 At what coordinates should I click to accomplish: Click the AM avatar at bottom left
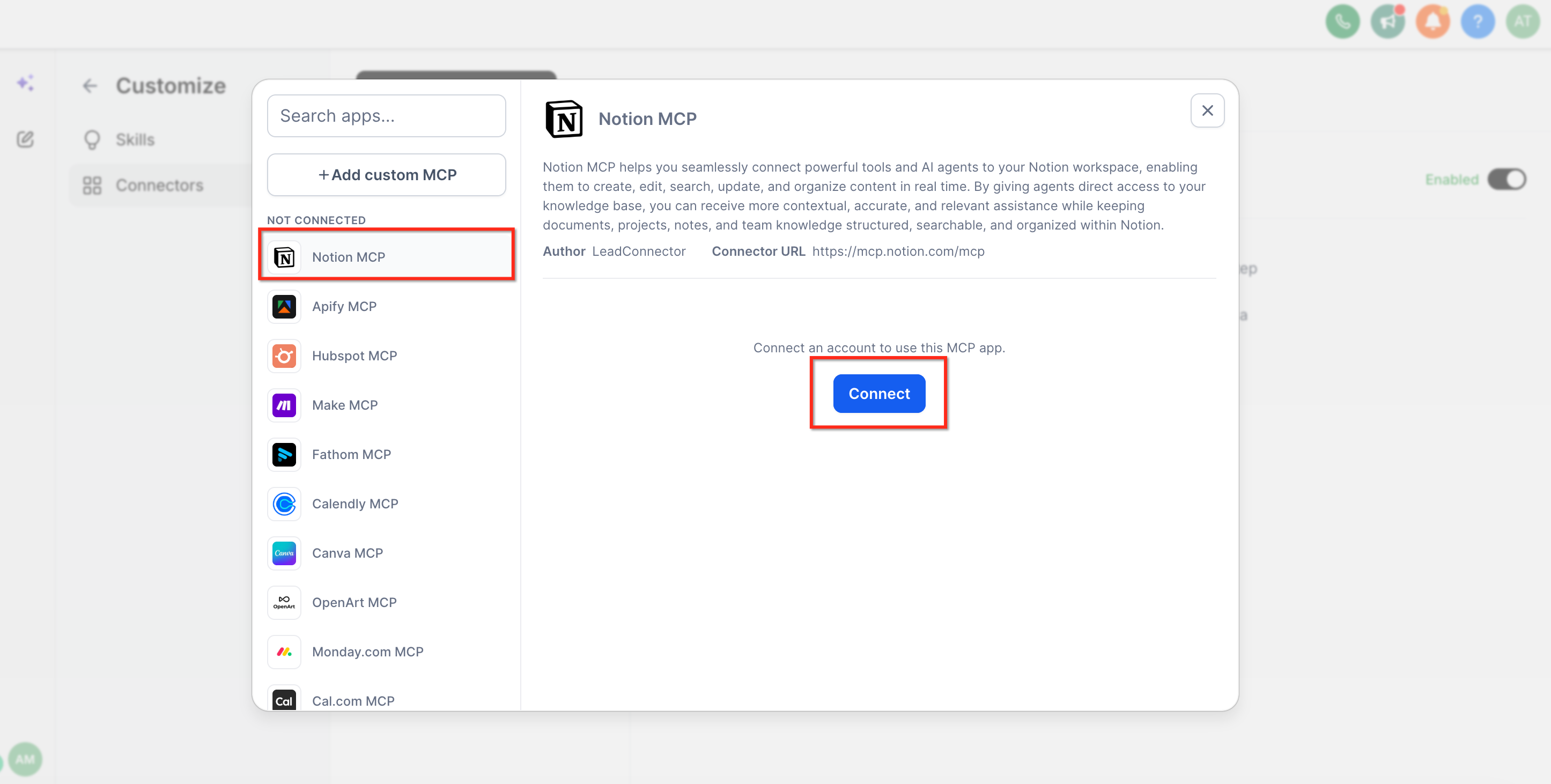25,759
